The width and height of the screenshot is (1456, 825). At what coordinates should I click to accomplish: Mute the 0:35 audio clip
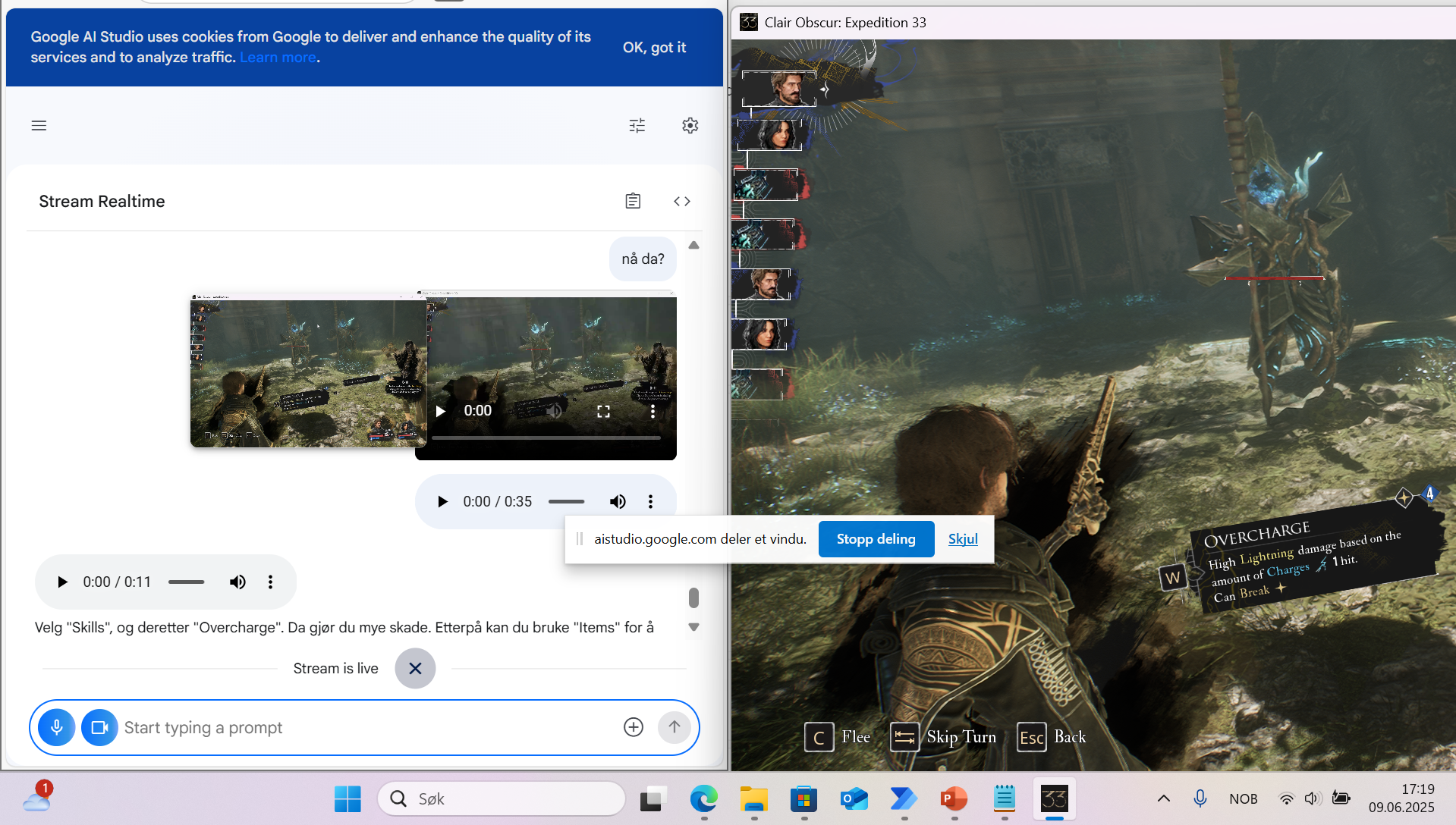tap(618, 501)
